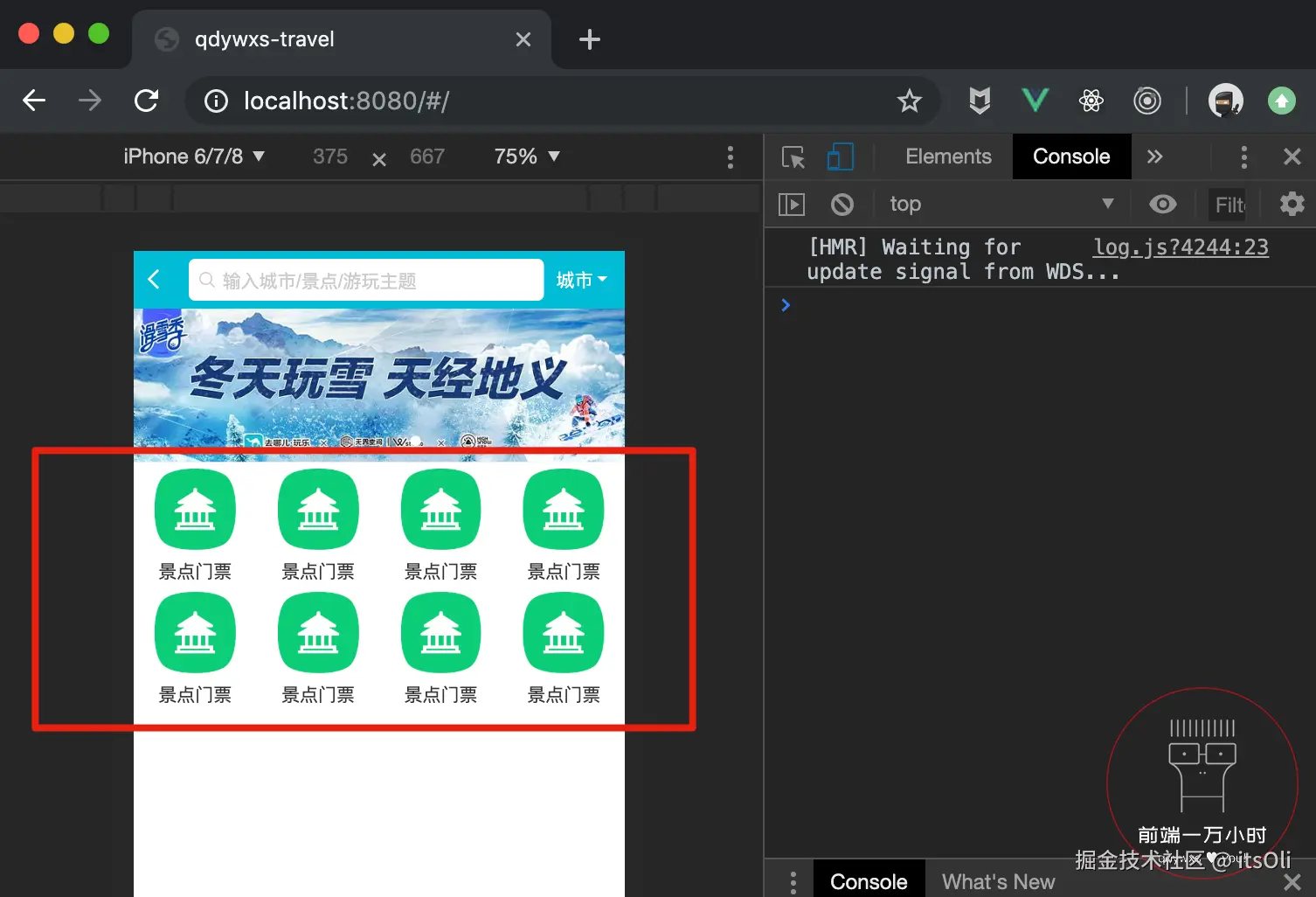This screenshot has width=1316, height=897.
Task: Open the 75% zoom dropdown
Action: (x=527, y=156)
